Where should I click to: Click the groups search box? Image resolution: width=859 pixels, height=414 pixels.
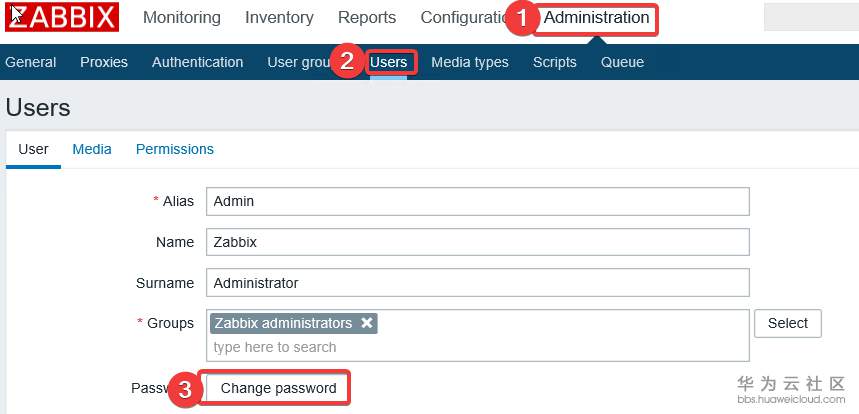coord(477,347)
